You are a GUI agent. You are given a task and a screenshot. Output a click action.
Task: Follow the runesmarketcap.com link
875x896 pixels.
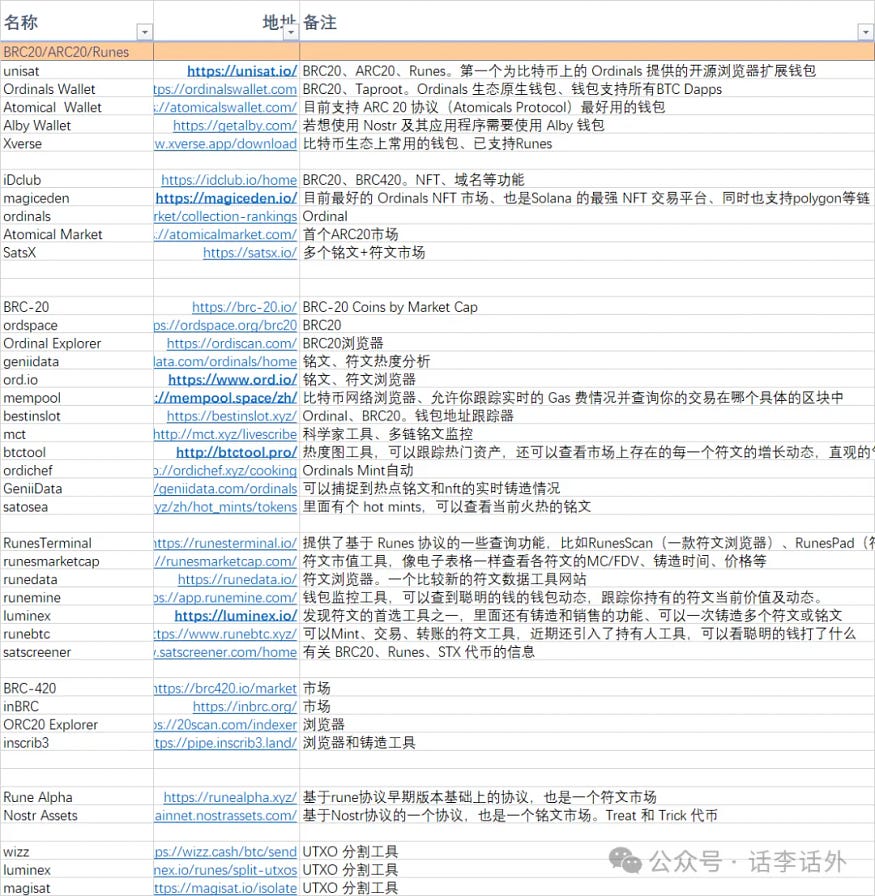(225, 561)
